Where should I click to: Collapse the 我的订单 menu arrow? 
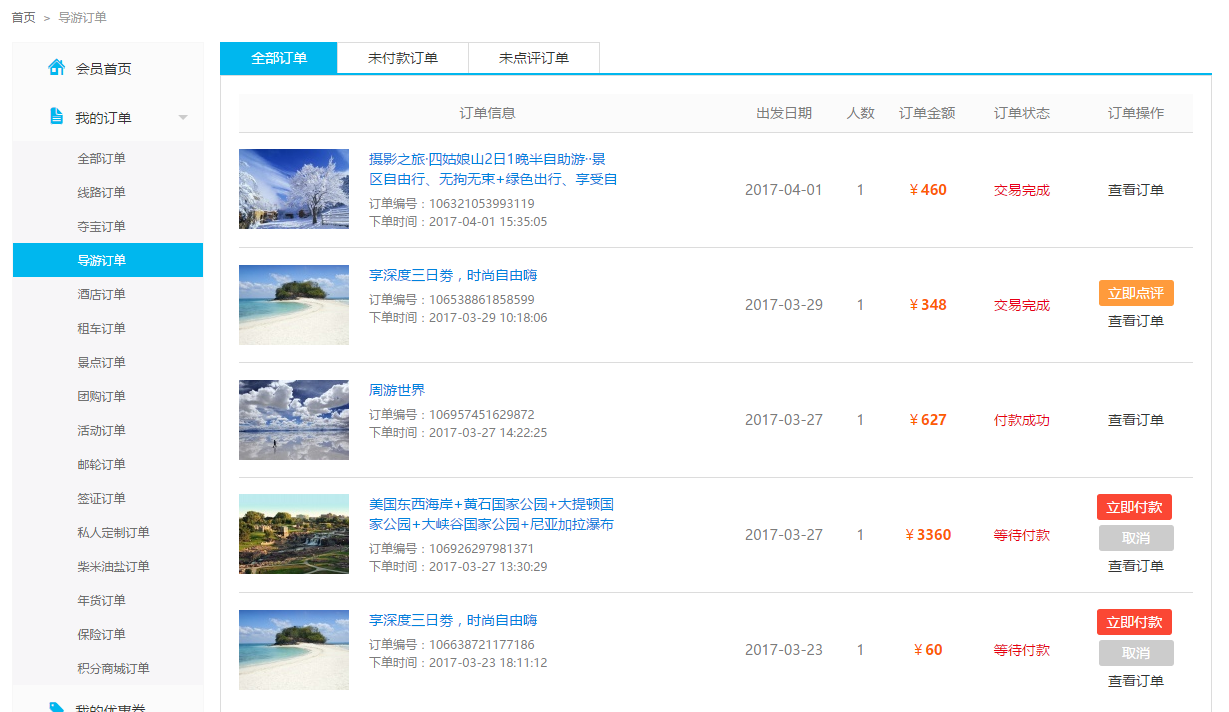[183, 118]
